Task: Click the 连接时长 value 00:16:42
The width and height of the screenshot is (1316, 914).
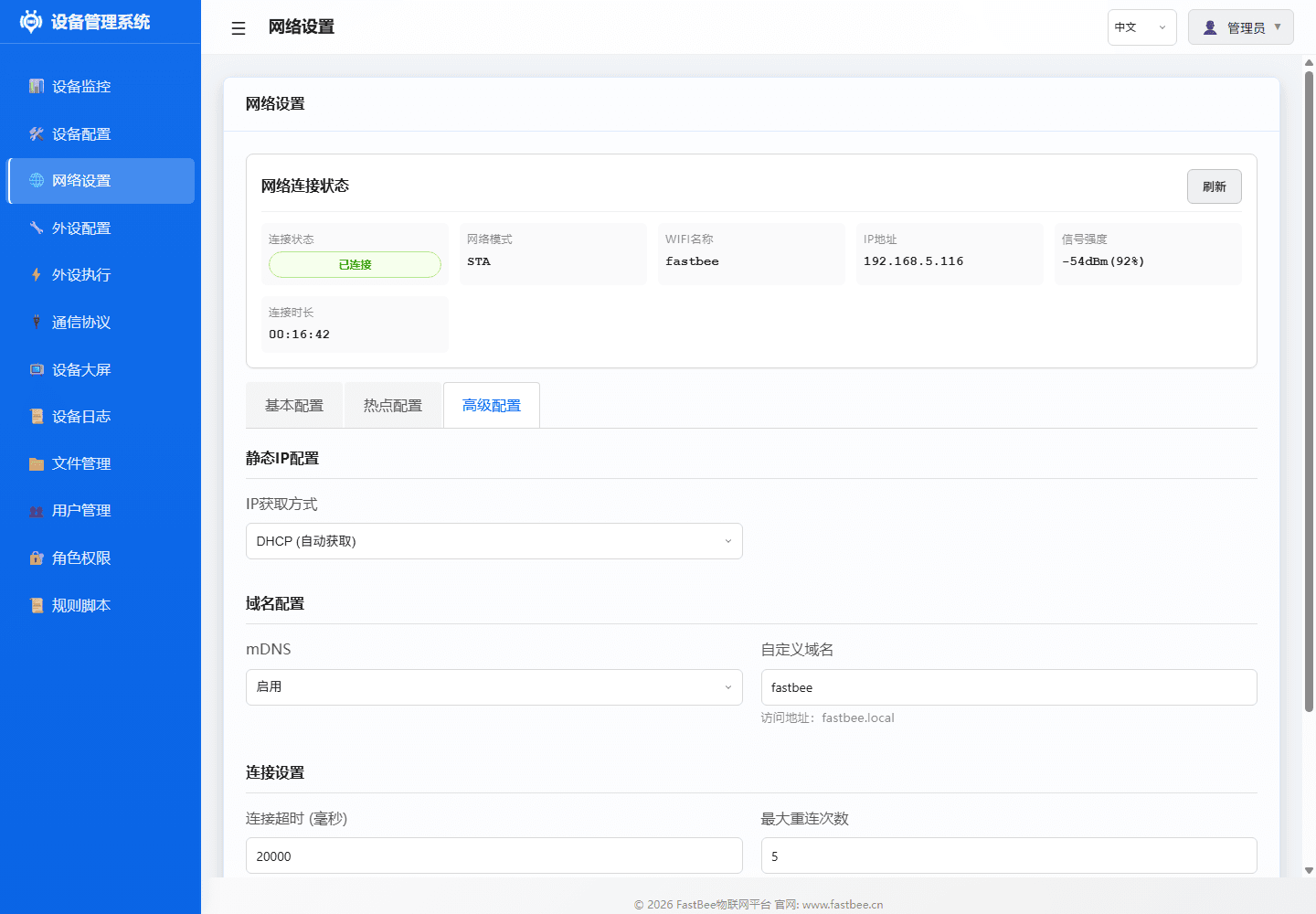Action: (x=299, y=335)
